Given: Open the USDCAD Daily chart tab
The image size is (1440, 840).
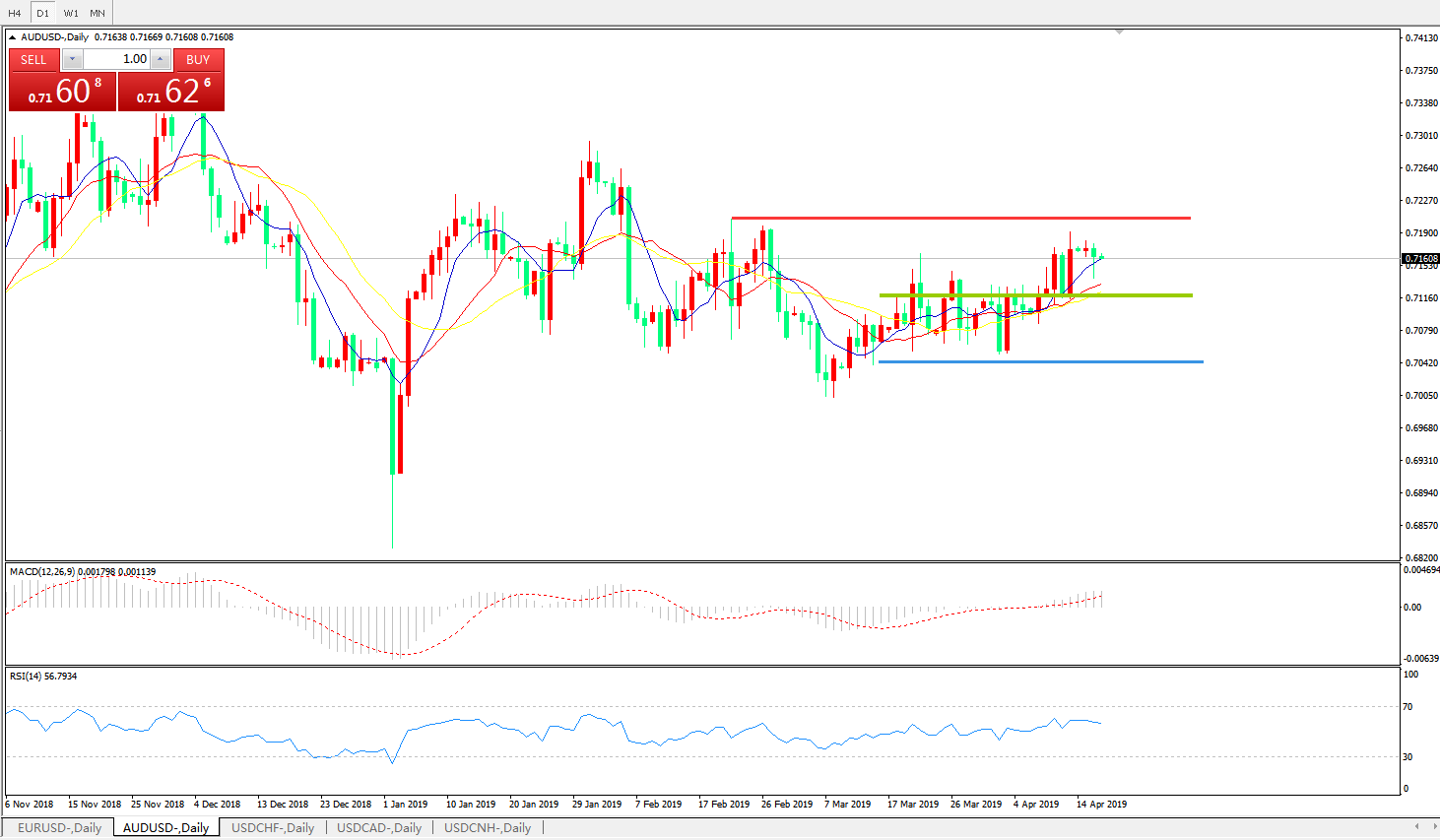Looking at the screenshot, I should coord(379,828).
